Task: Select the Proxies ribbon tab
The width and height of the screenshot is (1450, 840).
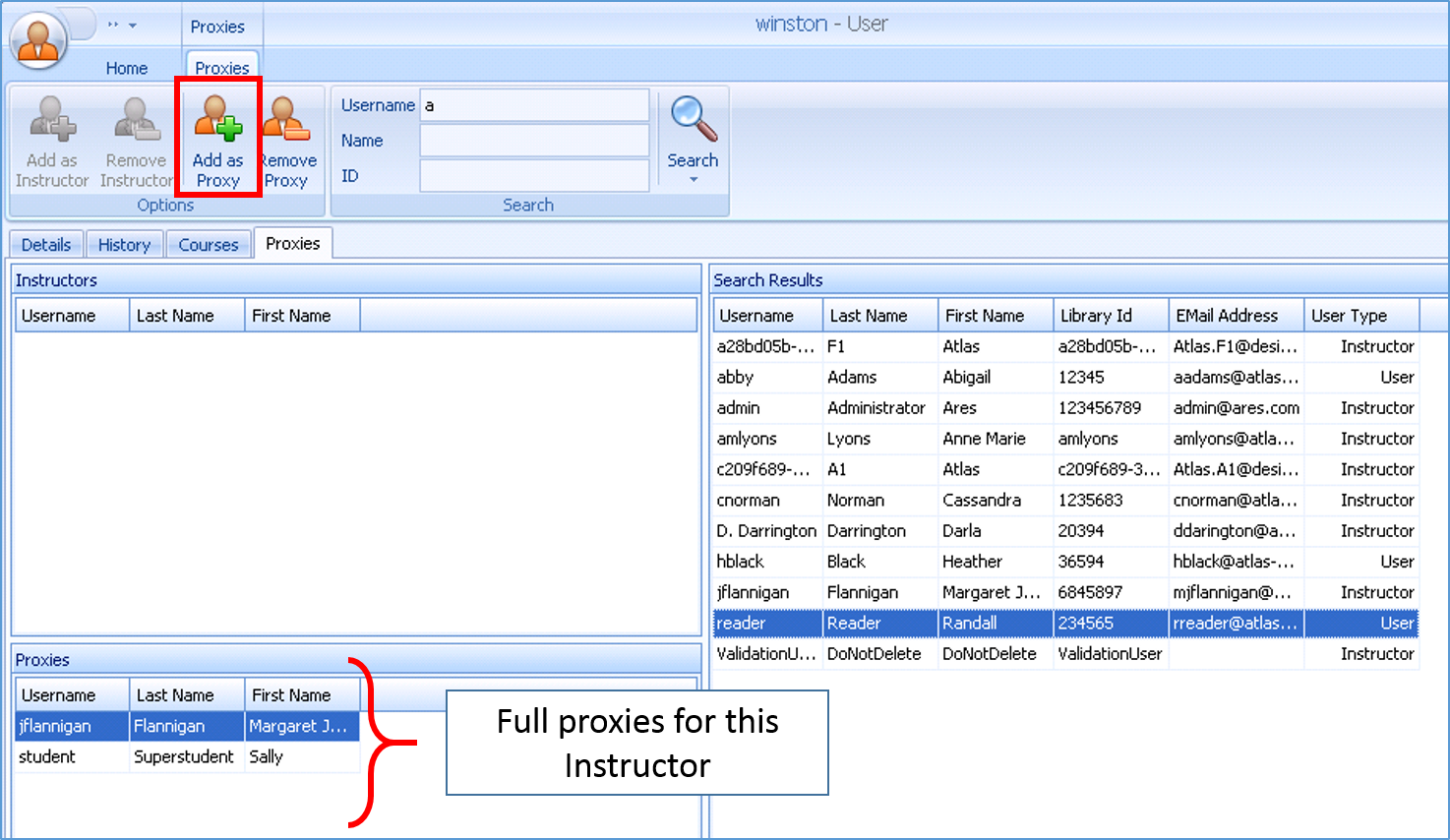Action: (x=221, y=67)
